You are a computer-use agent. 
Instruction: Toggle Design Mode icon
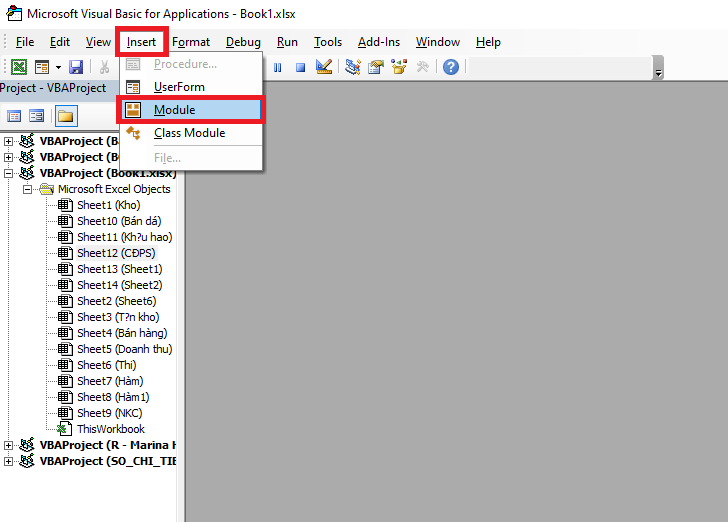pyautogui.click(x=324, y=67)
